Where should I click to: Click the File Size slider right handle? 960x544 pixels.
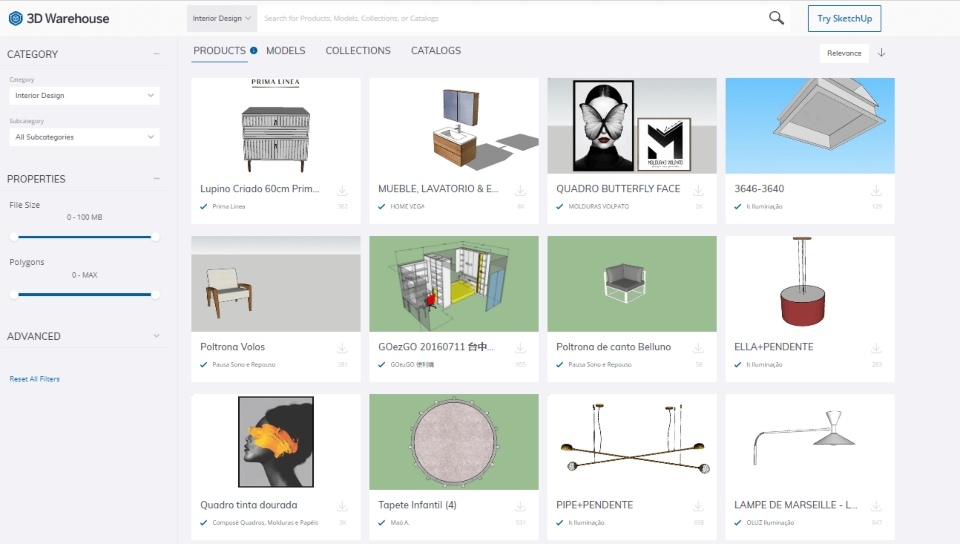(x=156, y=237)
